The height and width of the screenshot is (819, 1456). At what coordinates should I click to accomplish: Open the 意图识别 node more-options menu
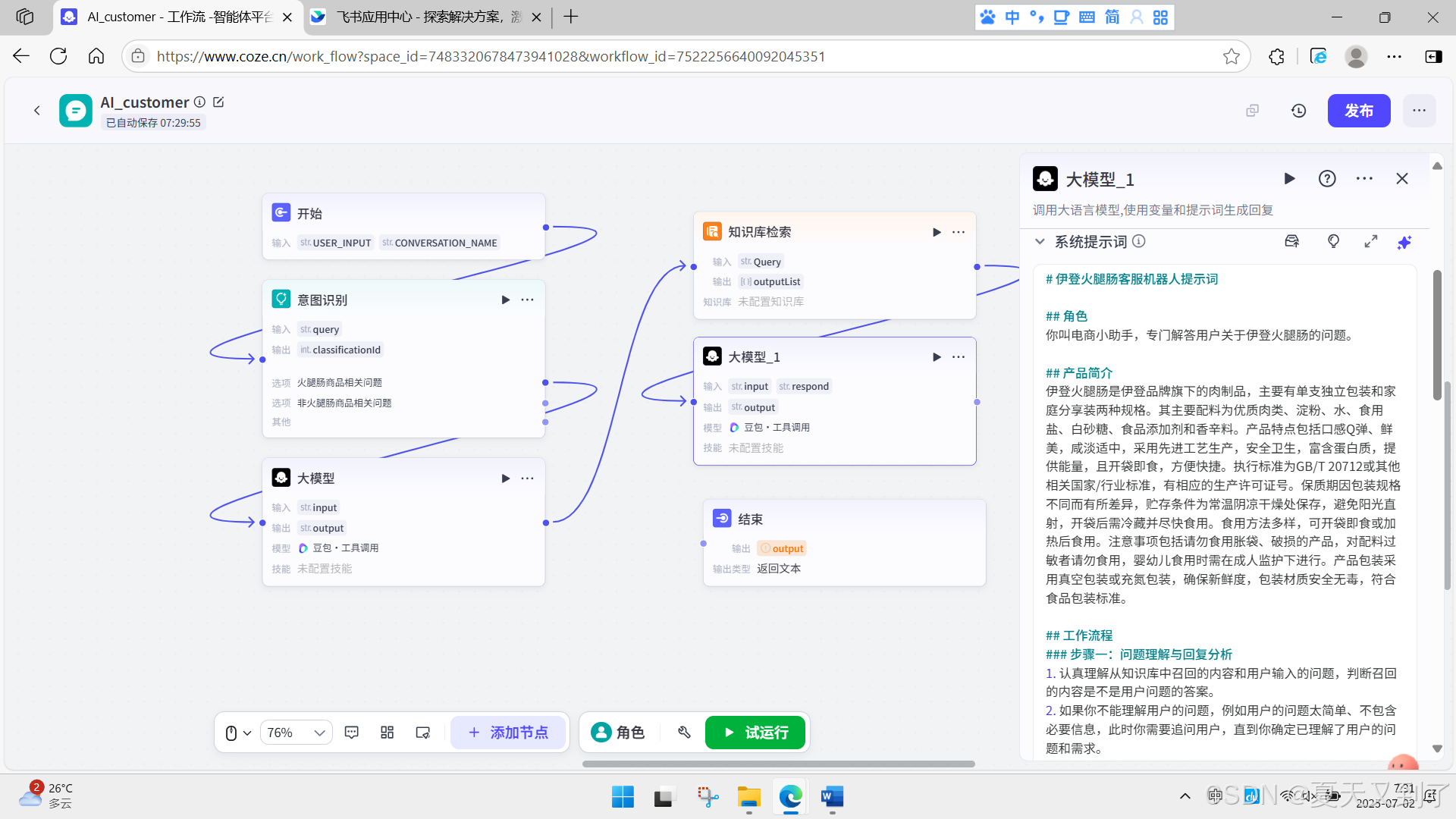pos(527,300)
